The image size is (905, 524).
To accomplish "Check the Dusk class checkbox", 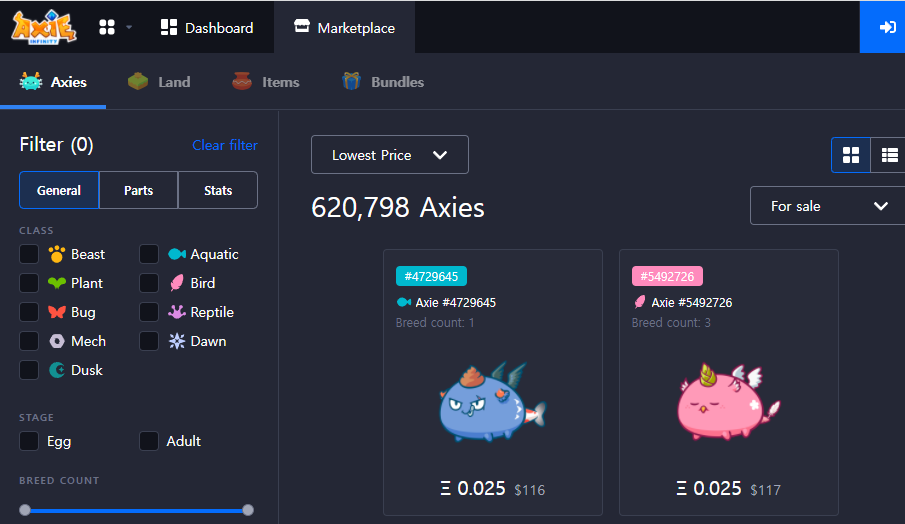I will click(29, 369).
